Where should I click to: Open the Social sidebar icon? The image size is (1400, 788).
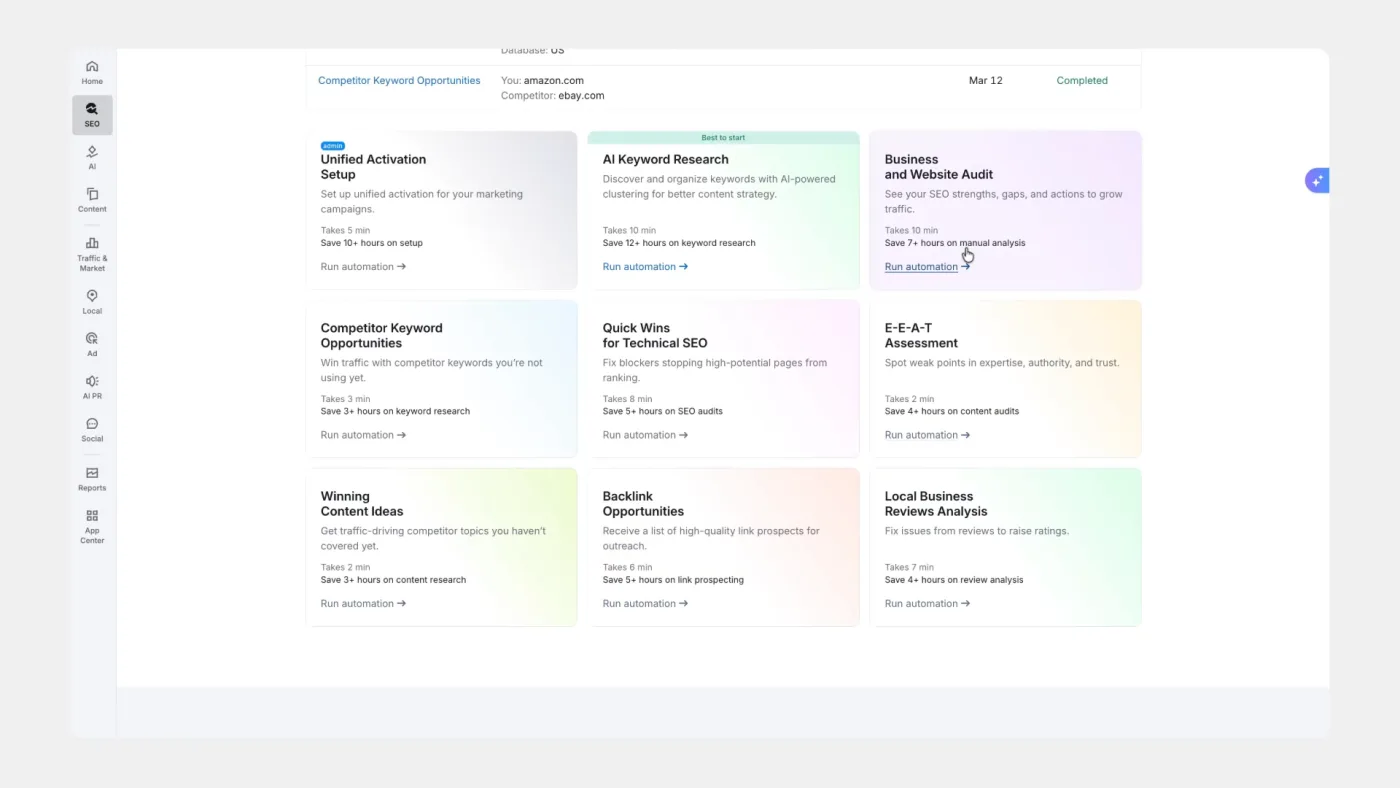[92, 429]
